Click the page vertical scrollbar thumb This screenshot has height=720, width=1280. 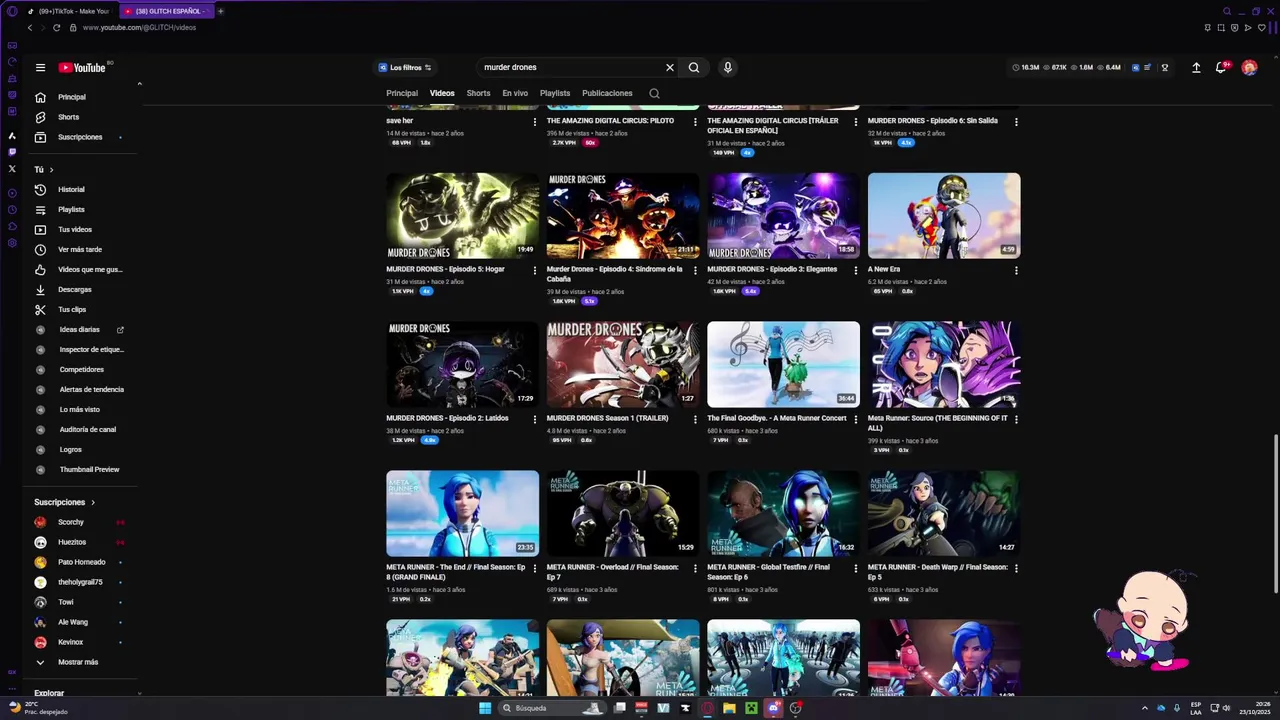[x=1275, y=514]
